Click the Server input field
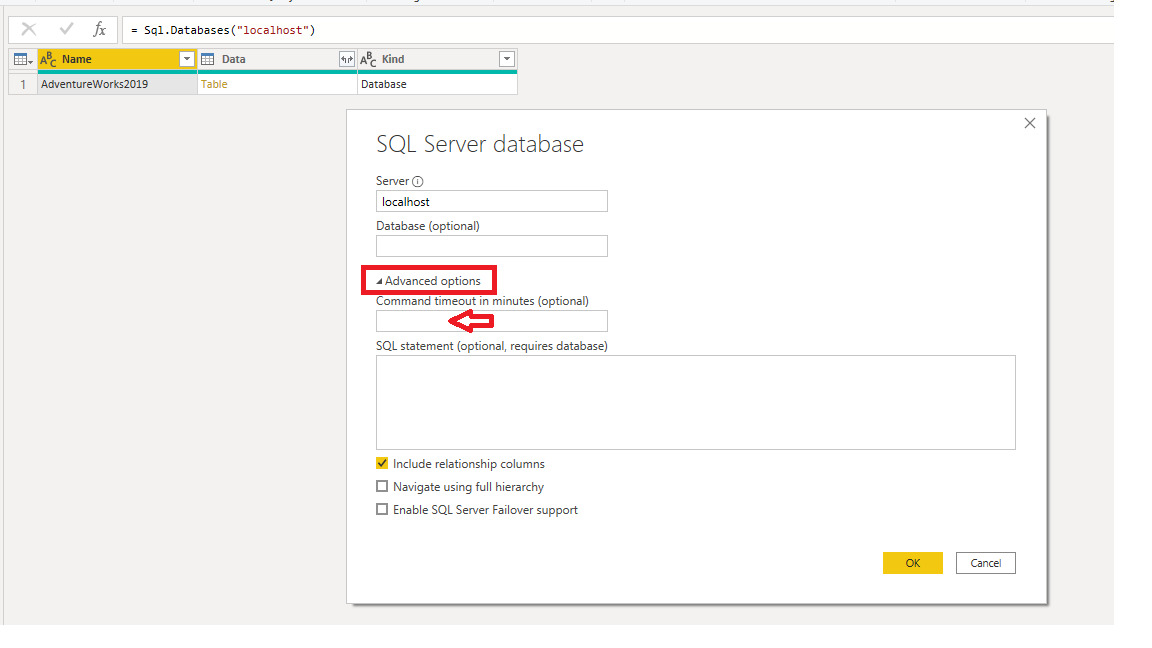1152x648 pixels. coord(492,201)
